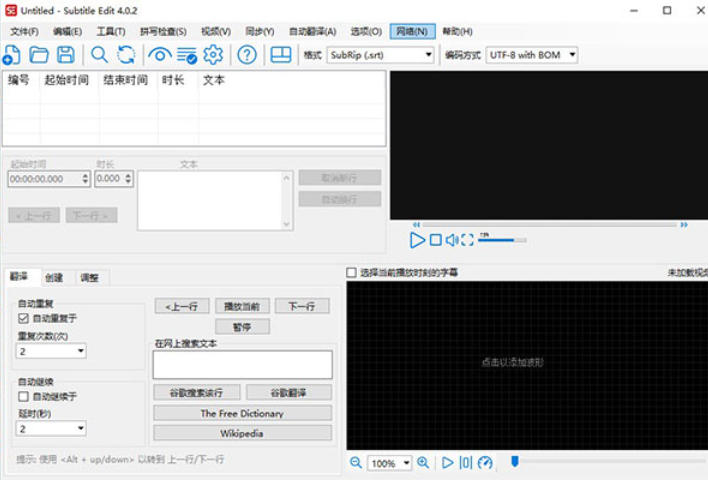This screenshot has width=708, height=480.
Task: Click the Wikipedia button
Action: (x=242, y=433)
